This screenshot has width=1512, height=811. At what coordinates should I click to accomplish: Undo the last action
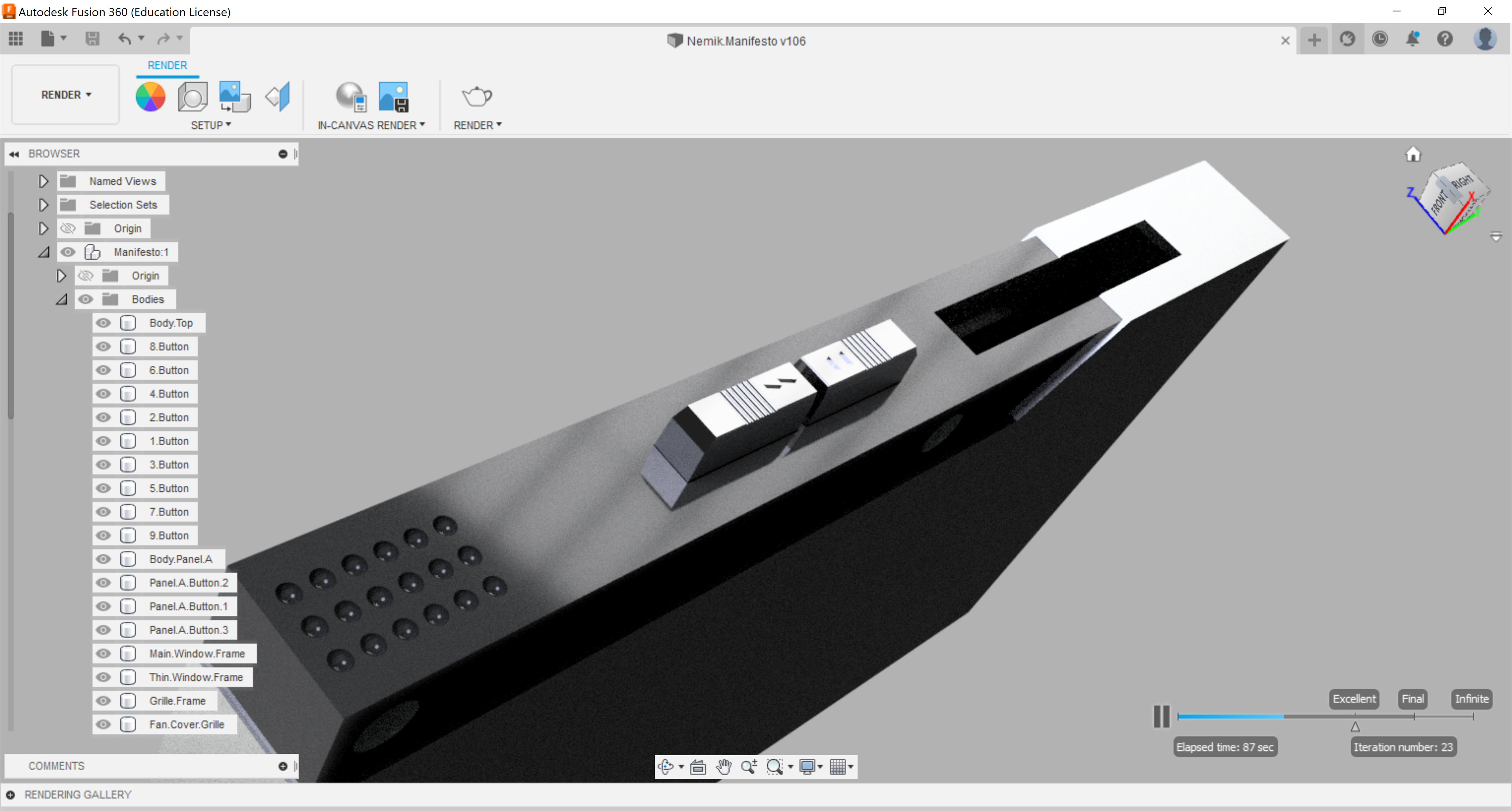[124, 39]
